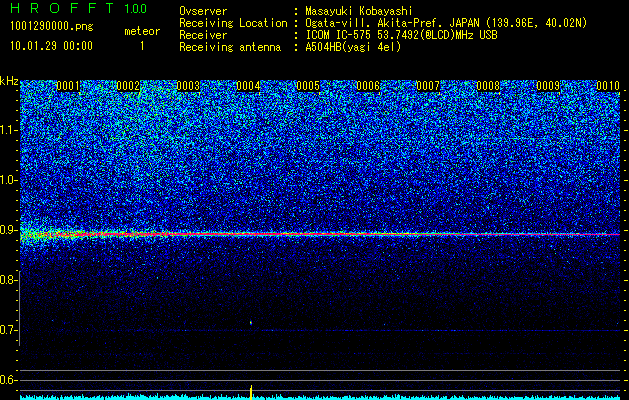629x400 pixels.
Task: Click the Ovserver name Masayuki Kobayashi
Action: pyautogui.click(x=359, y=11)
